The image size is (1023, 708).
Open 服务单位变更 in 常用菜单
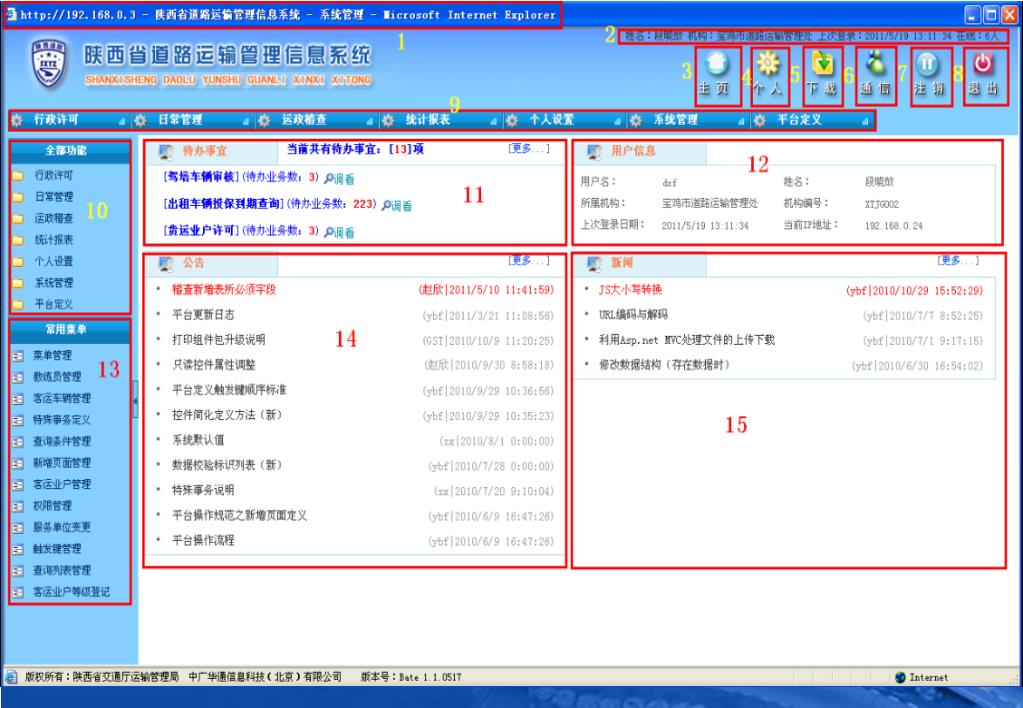coord(62,528)
